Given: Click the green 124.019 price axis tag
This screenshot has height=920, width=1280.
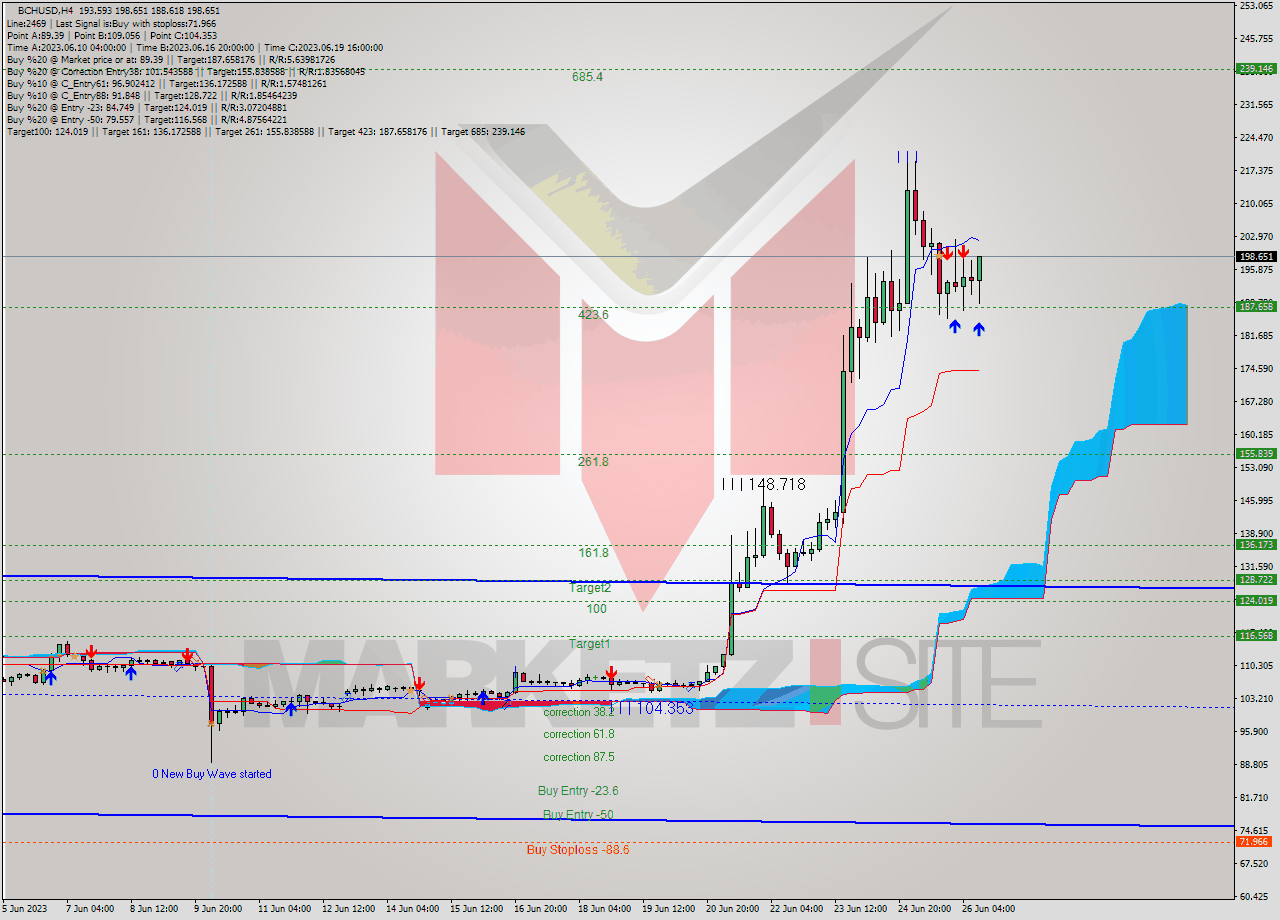Looking at the screenshot, I should 1256,600.
